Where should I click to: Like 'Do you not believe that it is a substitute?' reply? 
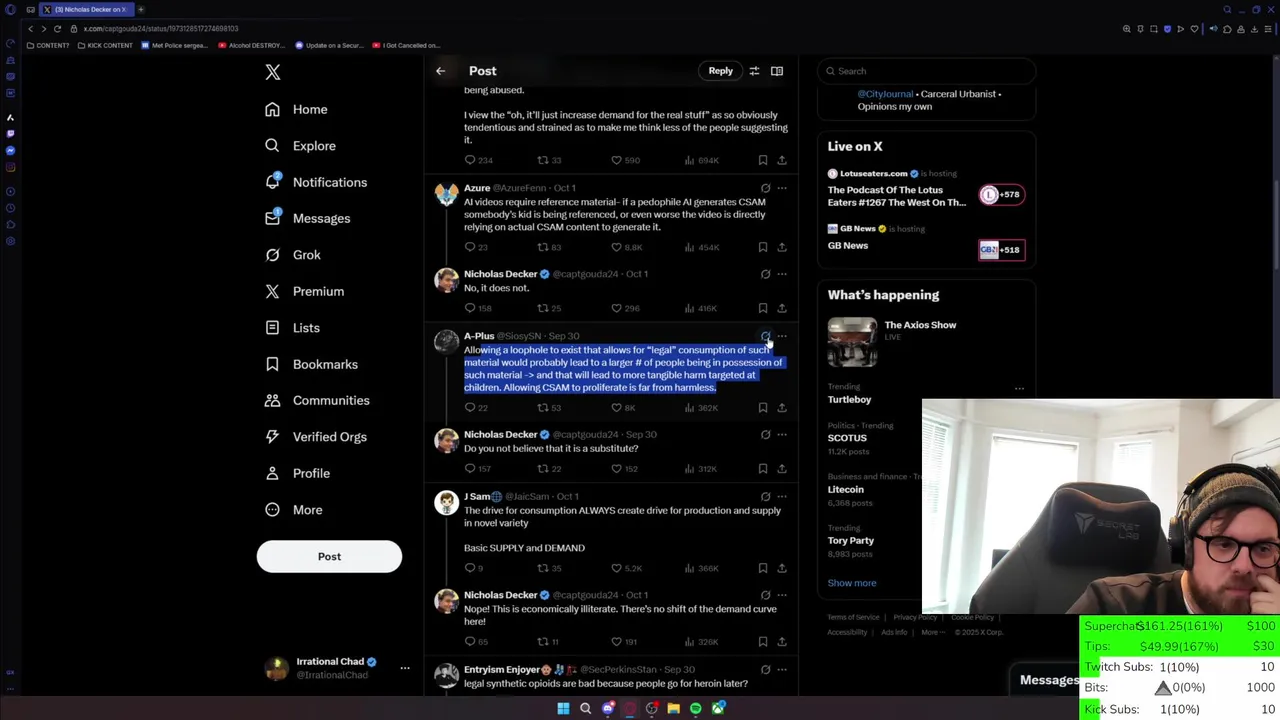point(625,469)
